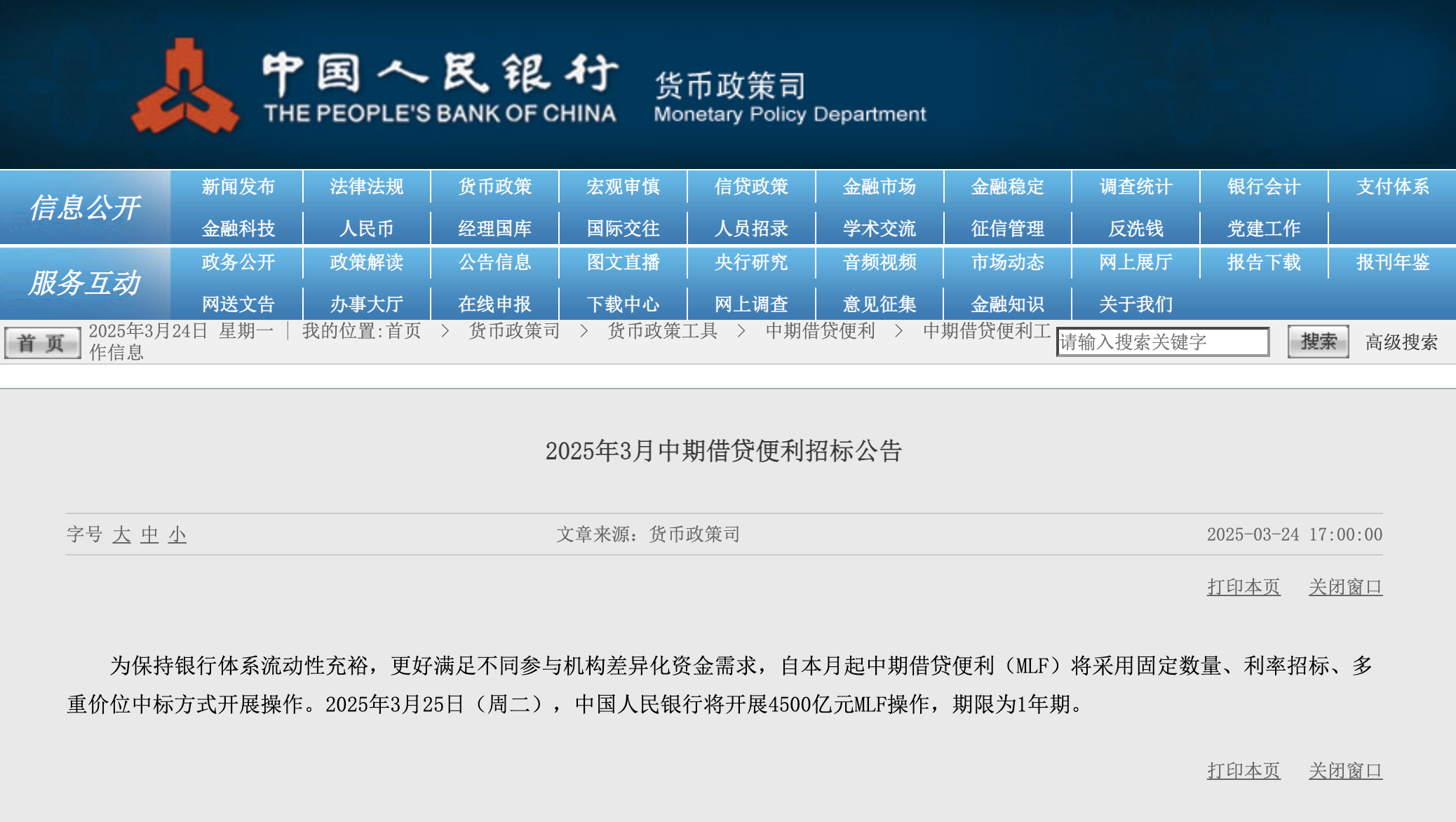
Task: Select 政策解读 in service menu
Action: 366,262
